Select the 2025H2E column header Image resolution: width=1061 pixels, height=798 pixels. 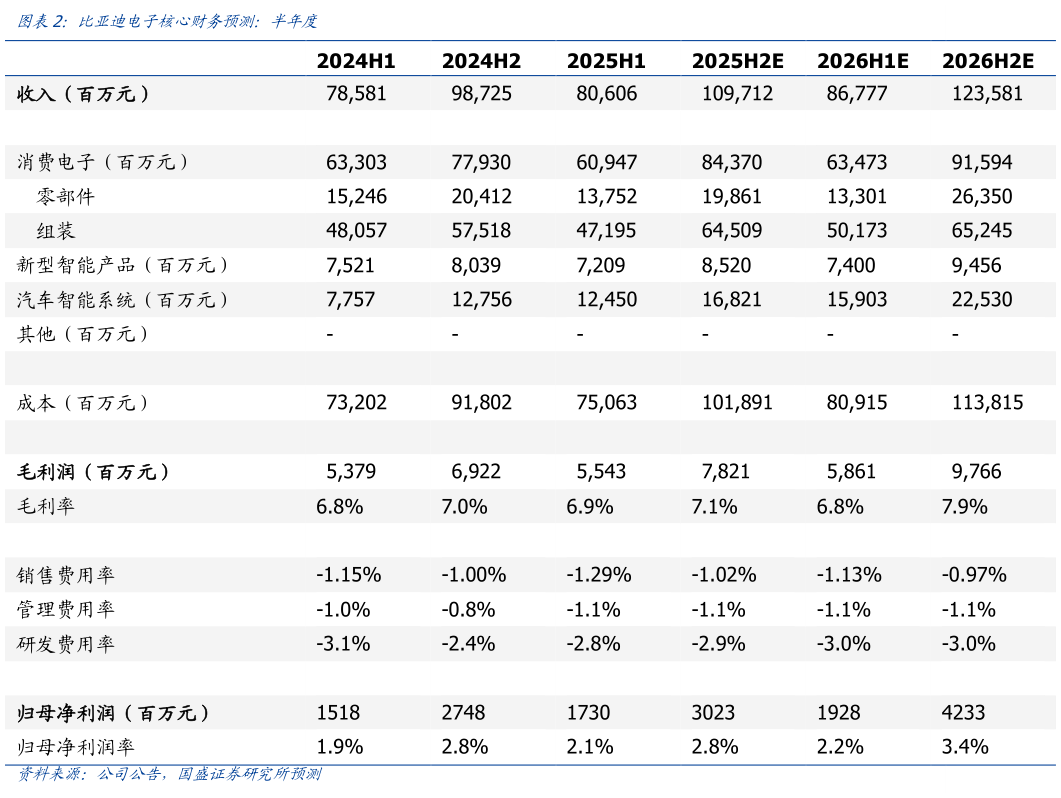pos(737,61)
